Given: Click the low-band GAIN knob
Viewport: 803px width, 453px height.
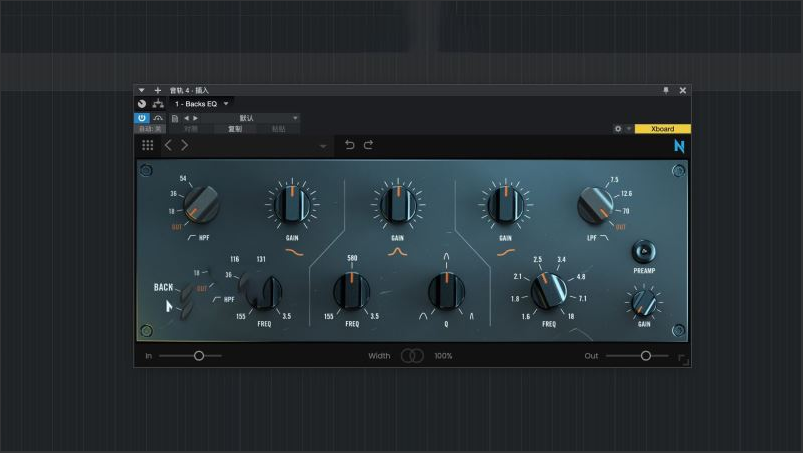Looking at the screenshot, I should point(292,205).
